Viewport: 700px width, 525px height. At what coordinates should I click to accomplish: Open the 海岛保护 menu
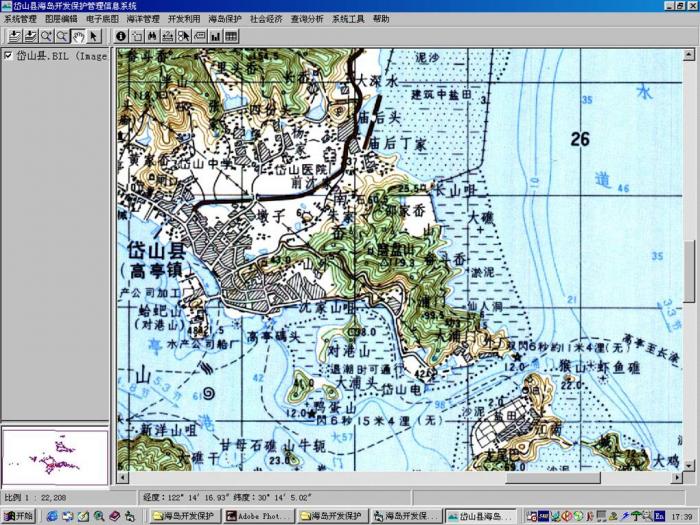(x=225, y=19)
